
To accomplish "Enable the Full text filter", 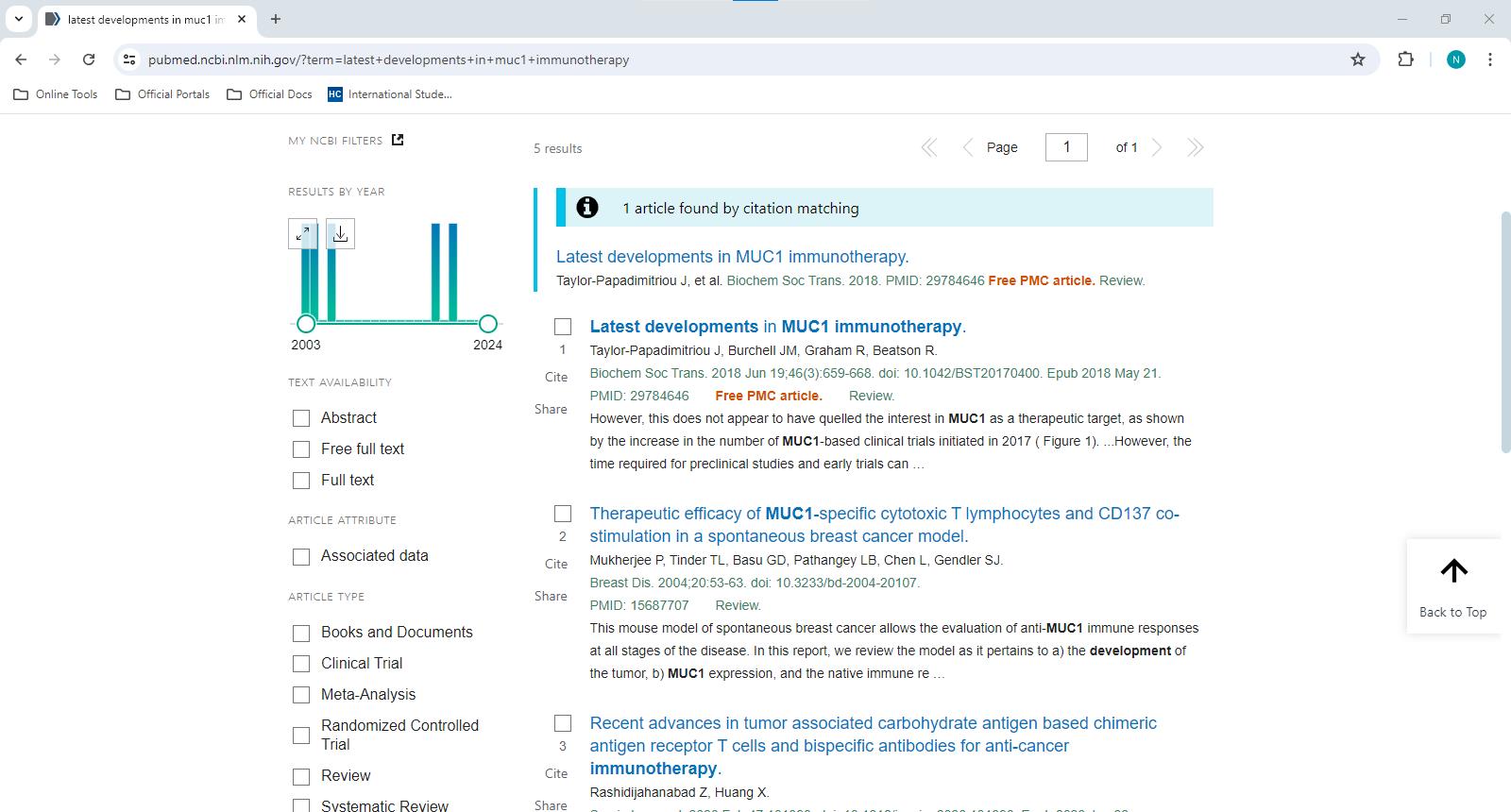I will click(x=301, y=481).
